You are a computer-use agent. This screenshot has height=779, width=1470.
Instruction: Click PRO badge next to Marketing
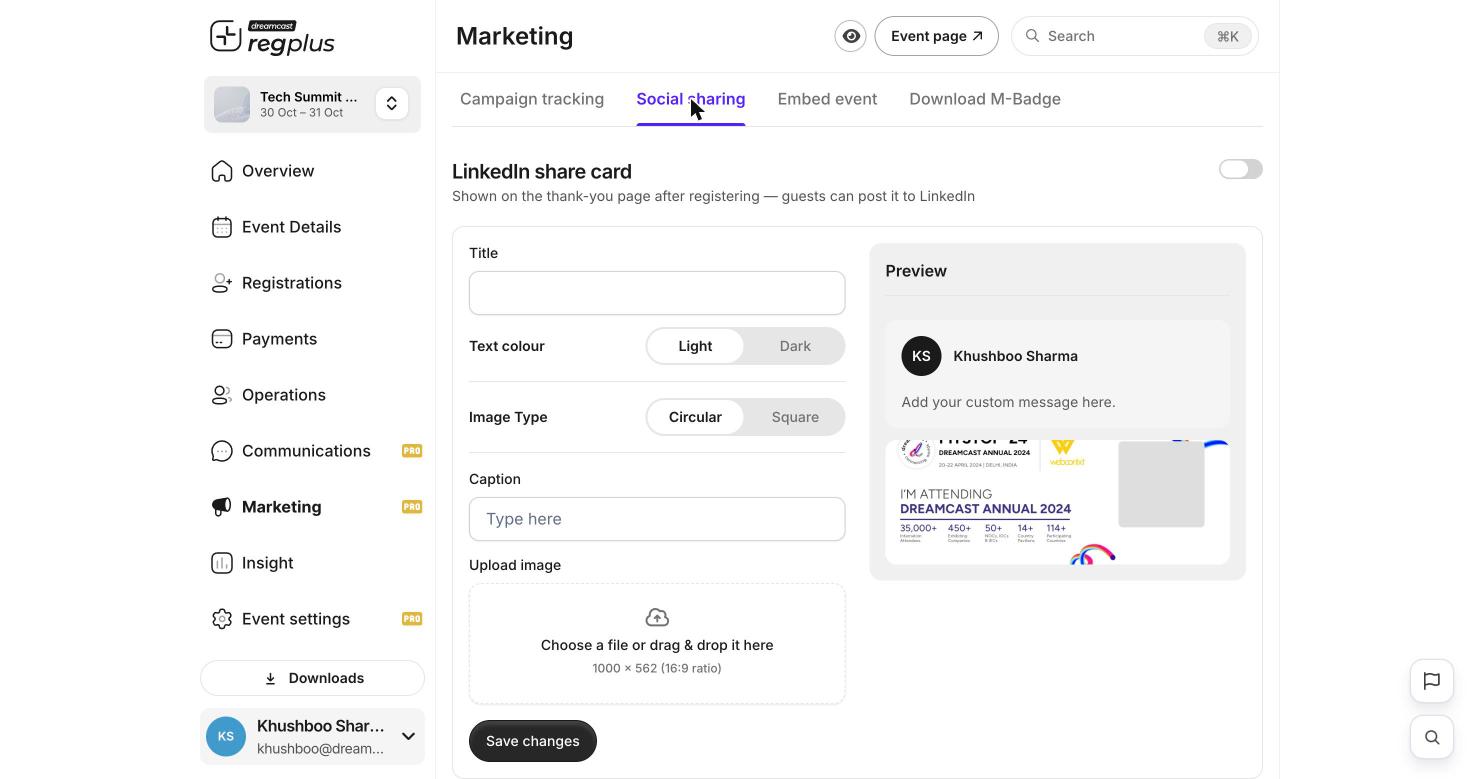(x=412, y=507)
